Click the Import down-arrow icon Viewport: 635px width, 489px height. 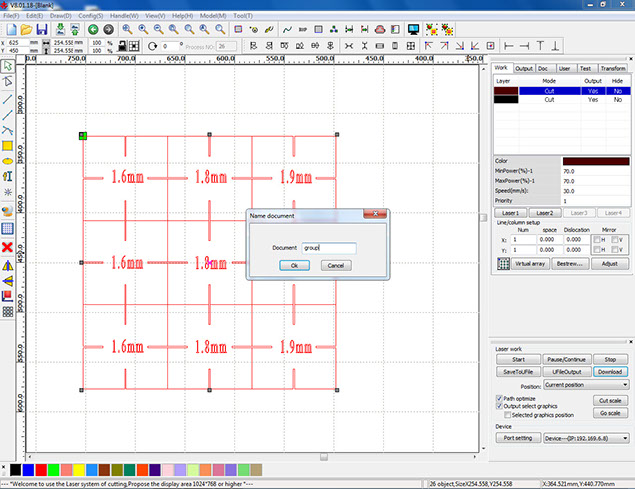pos(60,29)
